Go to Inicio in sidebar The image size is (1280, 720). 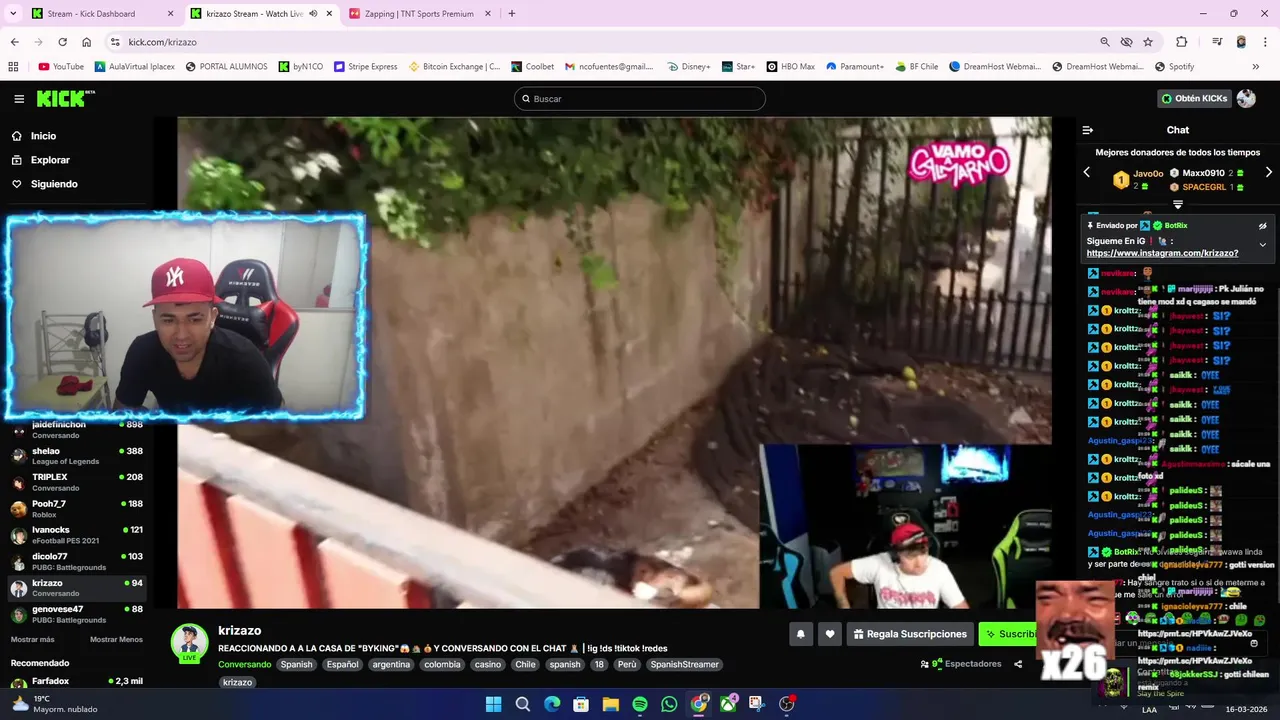(x=43, y=136)
